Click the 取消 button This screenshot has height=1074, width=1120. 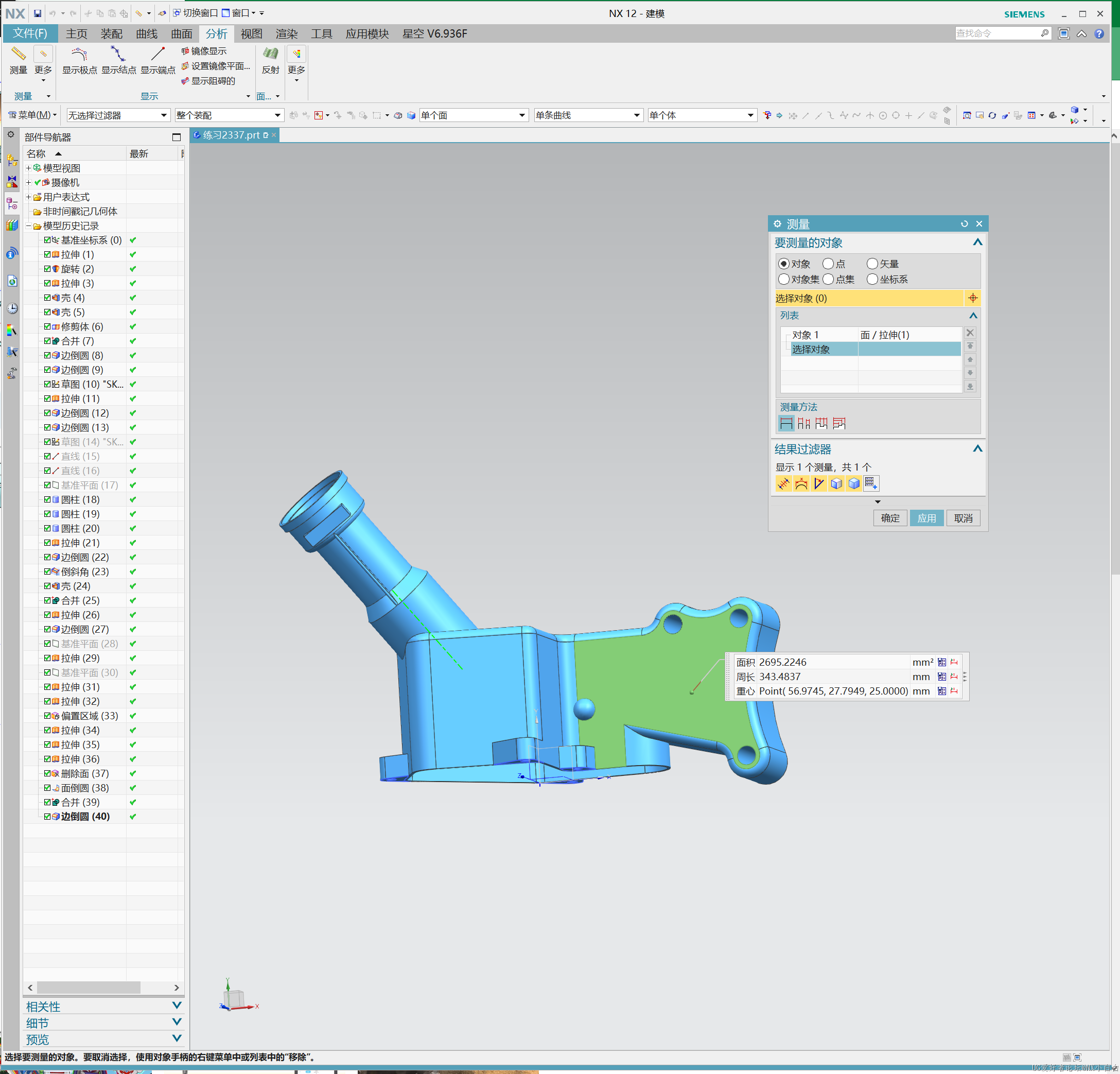(x=963, y=518)
